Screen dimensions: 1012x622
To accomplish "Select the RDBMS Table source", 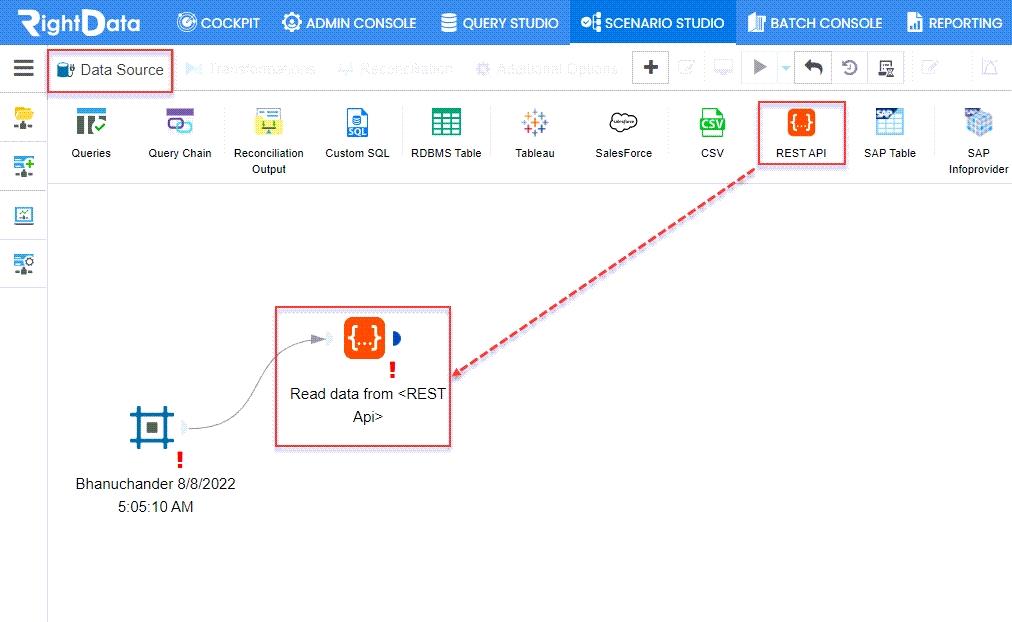I will click(x=446, y=124).
